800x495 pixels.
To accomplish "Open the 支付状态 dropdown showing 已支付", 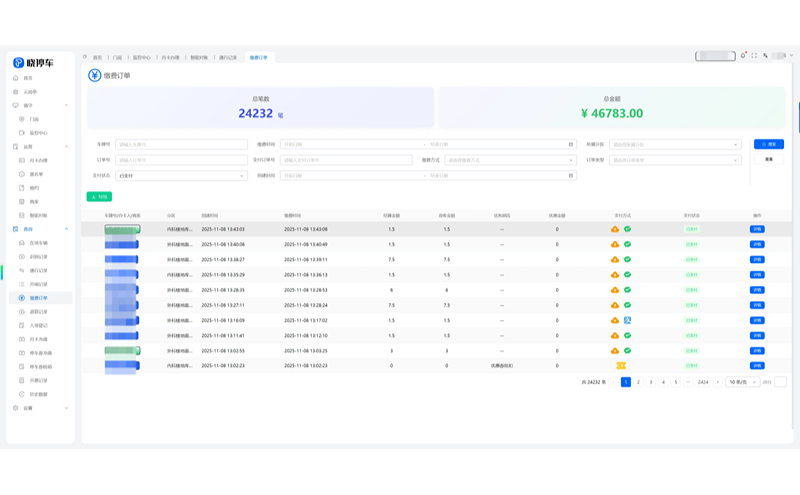I will [181, 176].
